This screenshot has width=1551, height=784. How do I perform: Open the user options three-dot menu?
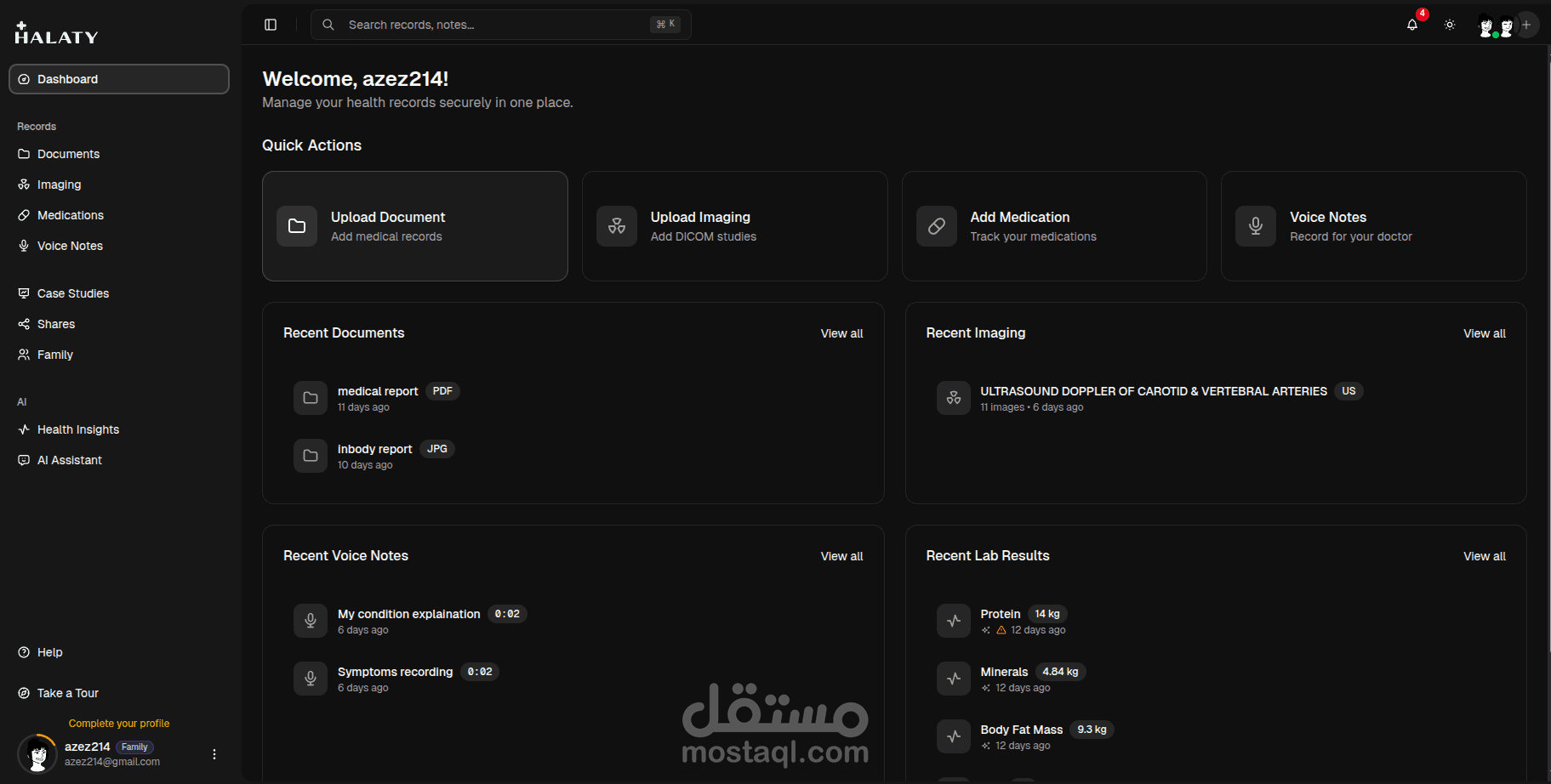pyautogui.click(x=214, y=754)
